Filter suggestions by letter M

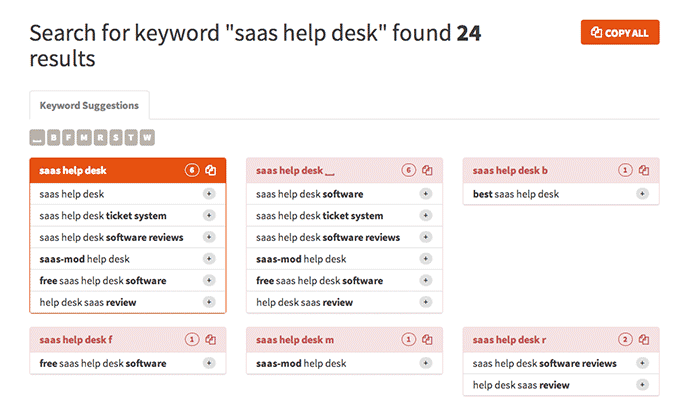coord(84,137)
